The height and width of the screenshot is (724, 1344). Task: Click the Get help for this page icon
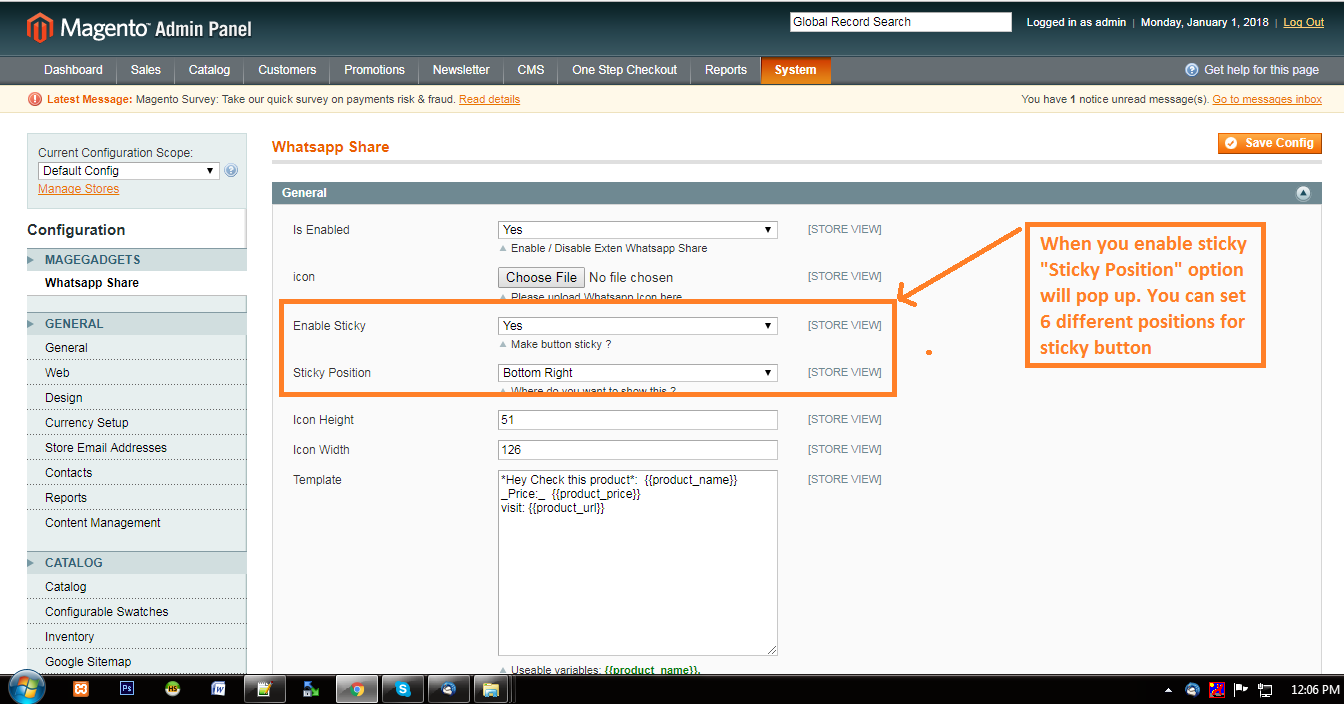[x=1191, y=70]
